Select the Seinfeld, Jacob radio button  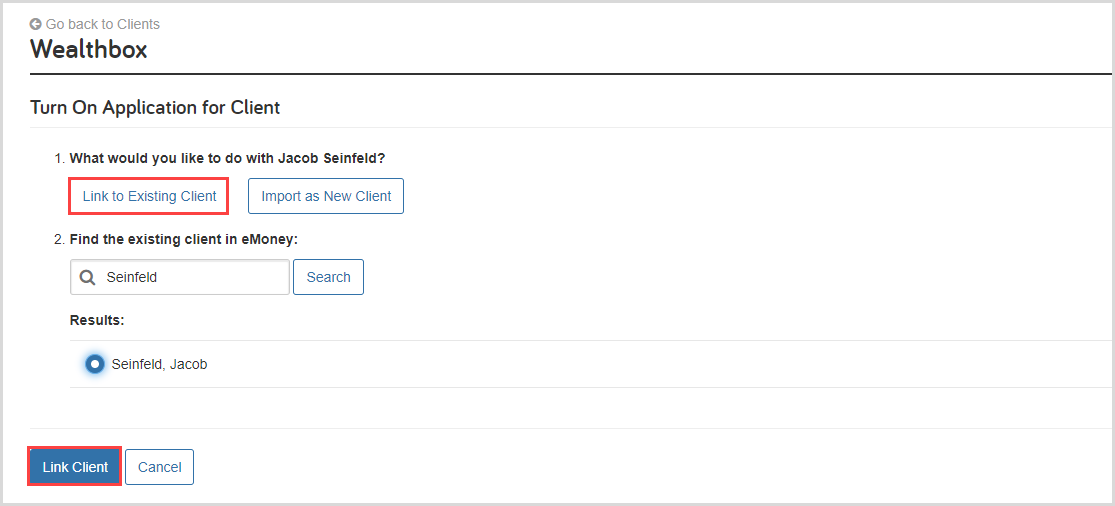pyautogui.click(x=95, y=364)
